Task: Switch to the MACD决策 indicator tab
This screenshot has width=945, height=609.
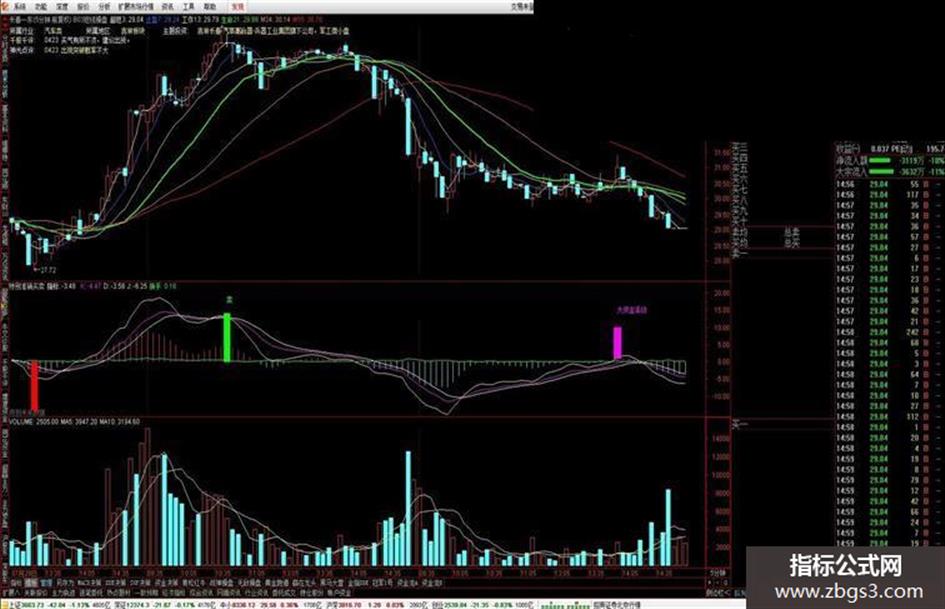Action: pyautogui.click(x=89, y=583)
